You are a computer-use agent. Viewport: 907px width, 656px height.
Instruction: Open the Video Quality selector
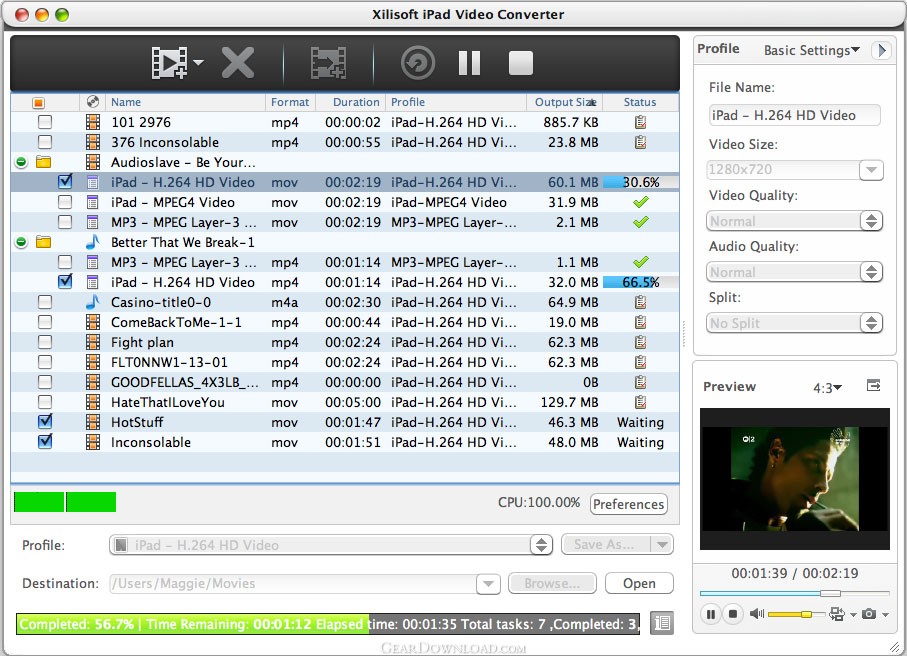pyautogui.click(x=794, y=221)
